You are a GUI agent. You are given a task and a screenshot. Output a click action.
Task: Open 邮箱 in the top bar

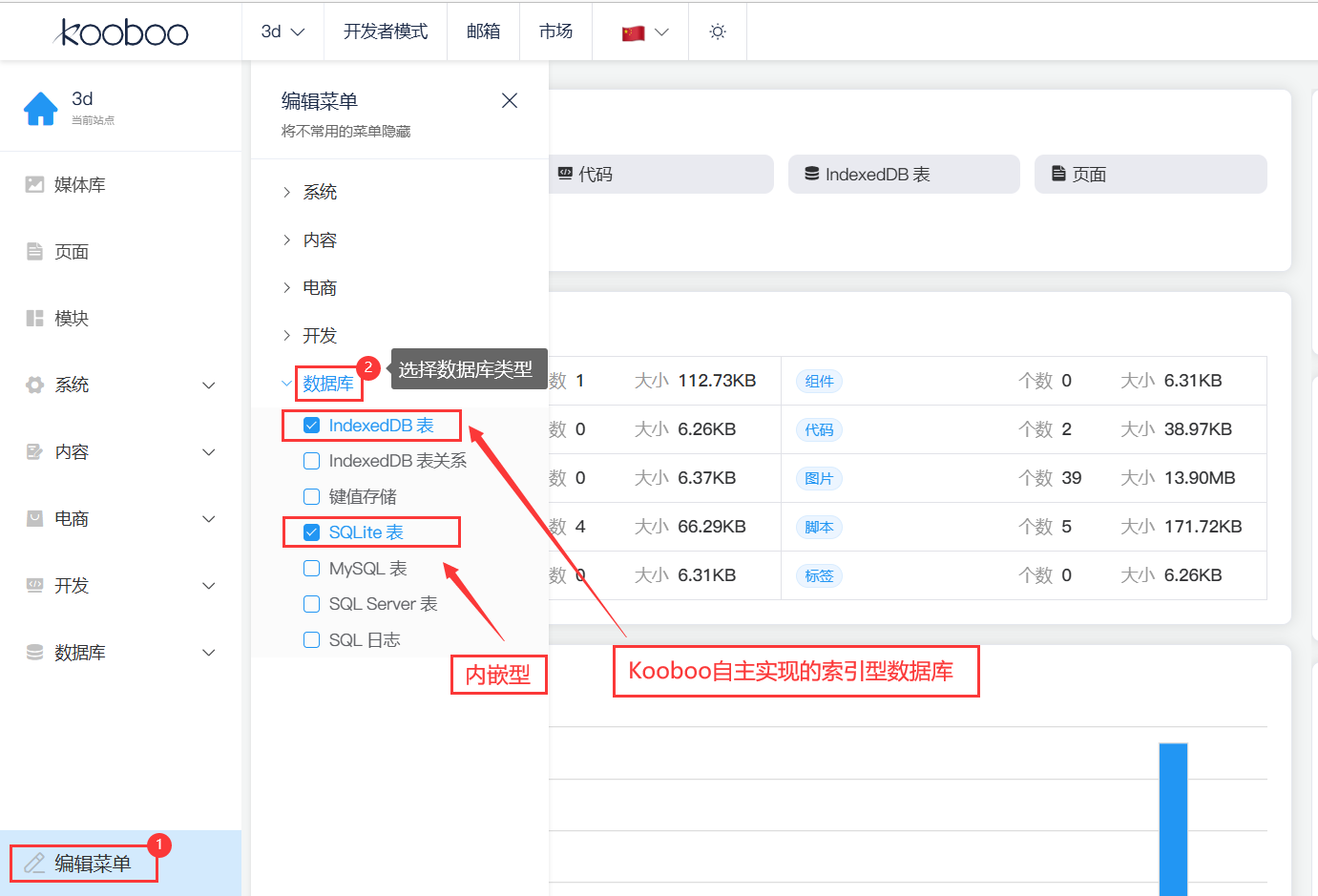(483, 31)
